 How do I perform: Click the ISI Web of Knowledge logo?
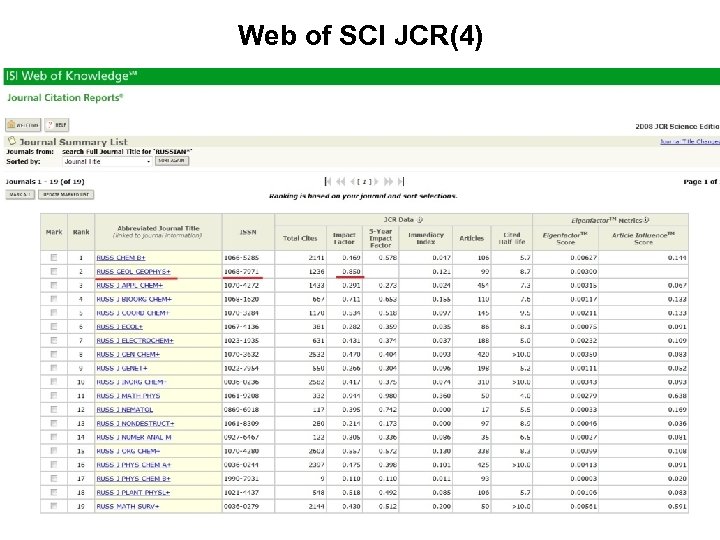click(71, 76)
